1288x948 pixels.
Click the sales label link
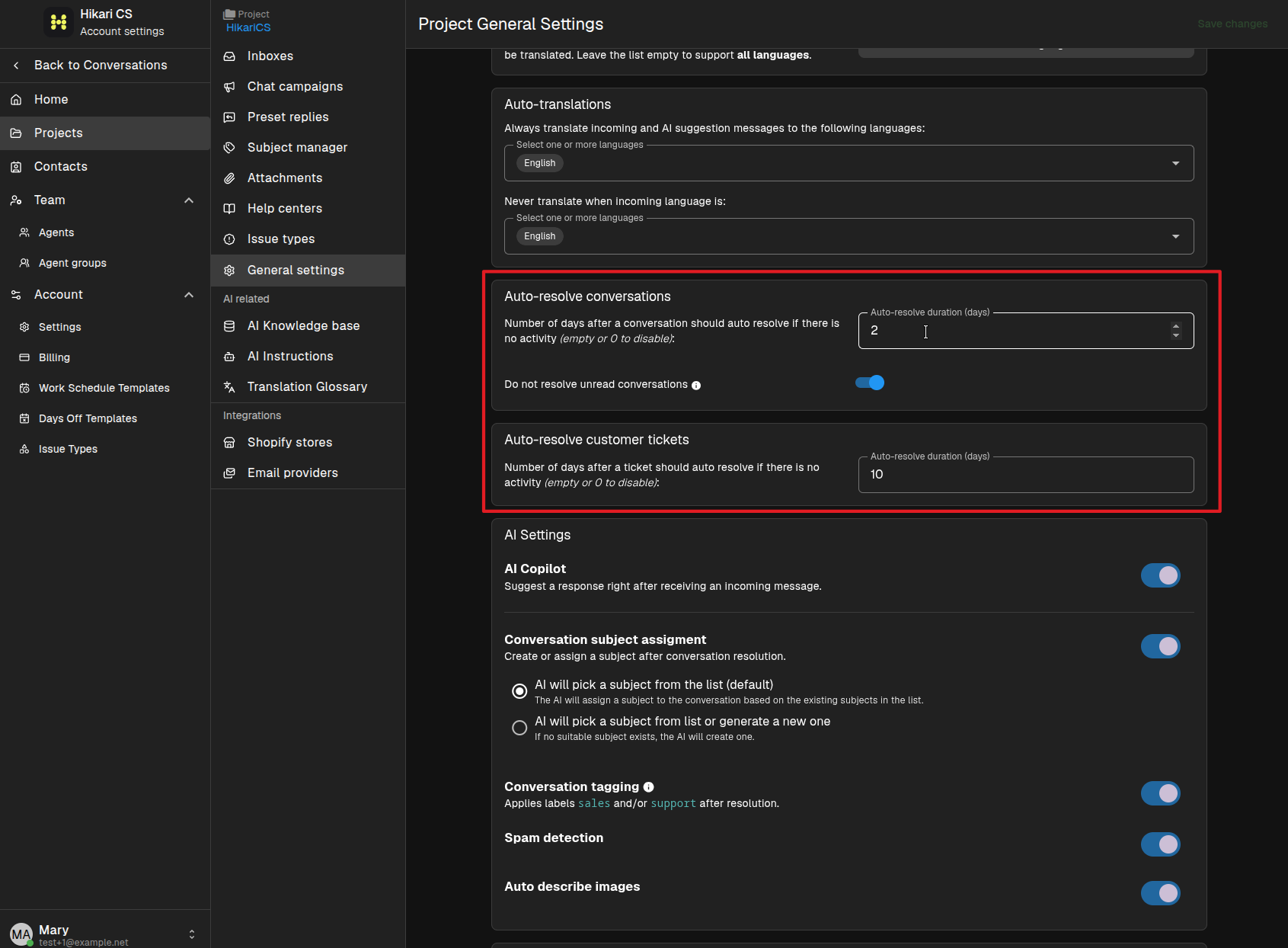point(594,804)
